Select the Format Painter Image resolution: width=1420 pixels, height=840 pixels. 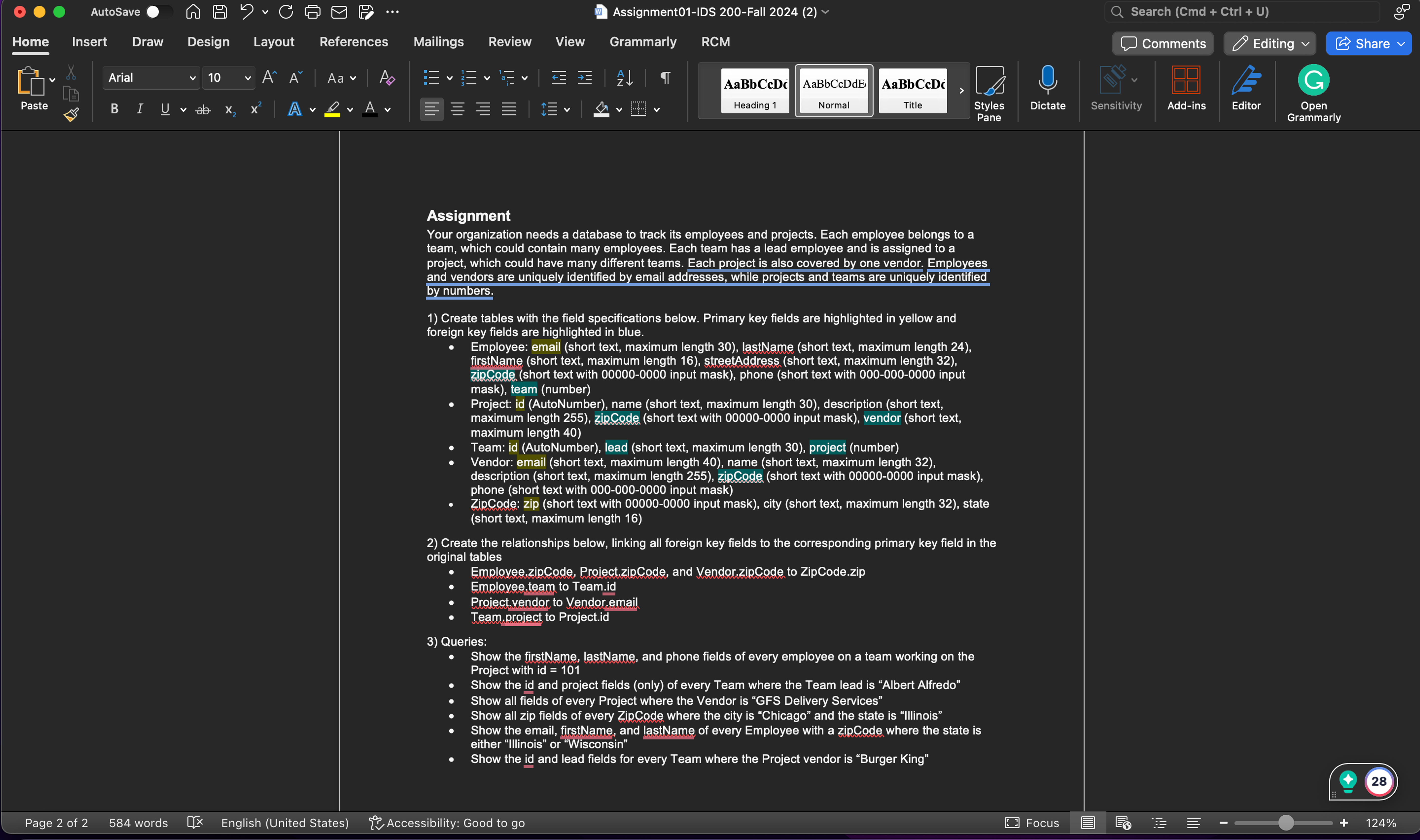point(71,115)
